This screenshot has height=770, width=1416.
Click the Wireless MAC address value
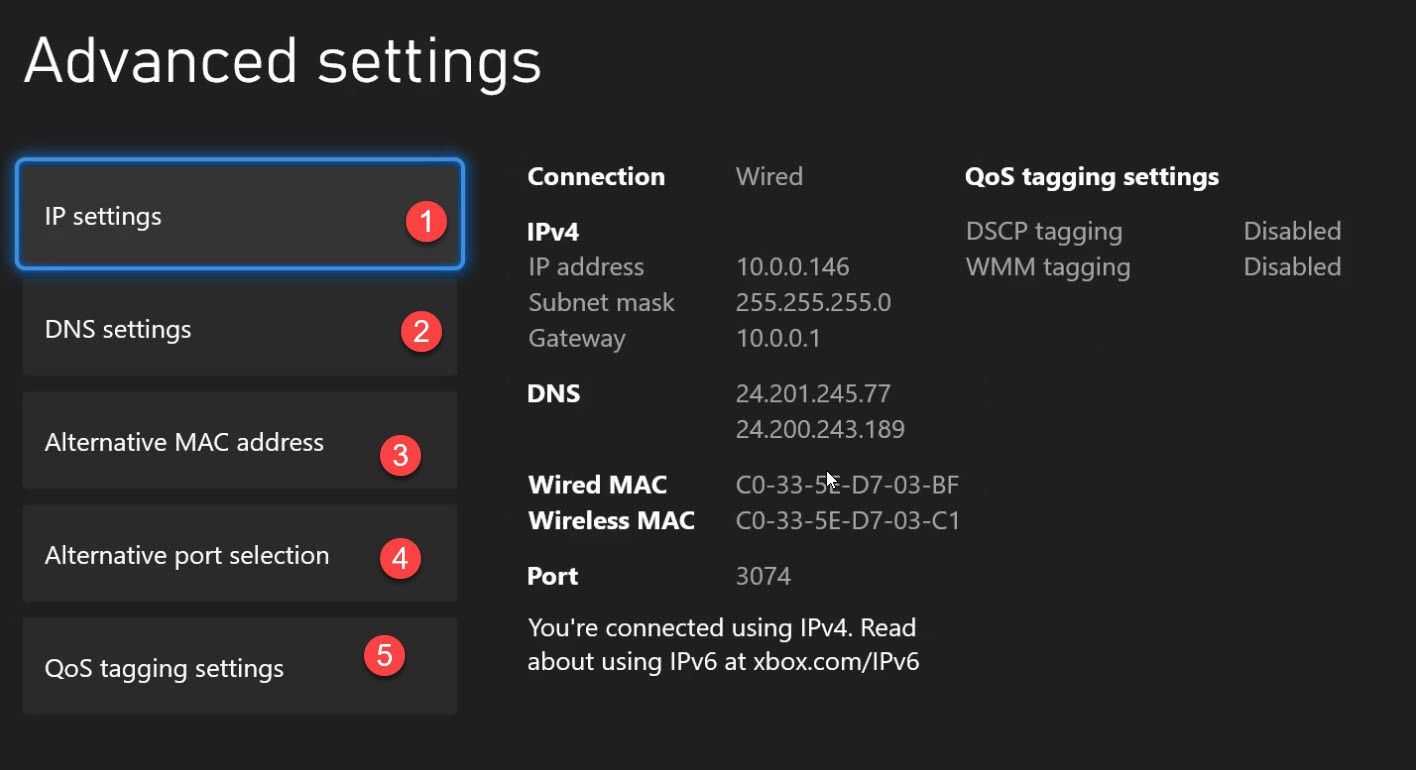(x=847, y=521)
